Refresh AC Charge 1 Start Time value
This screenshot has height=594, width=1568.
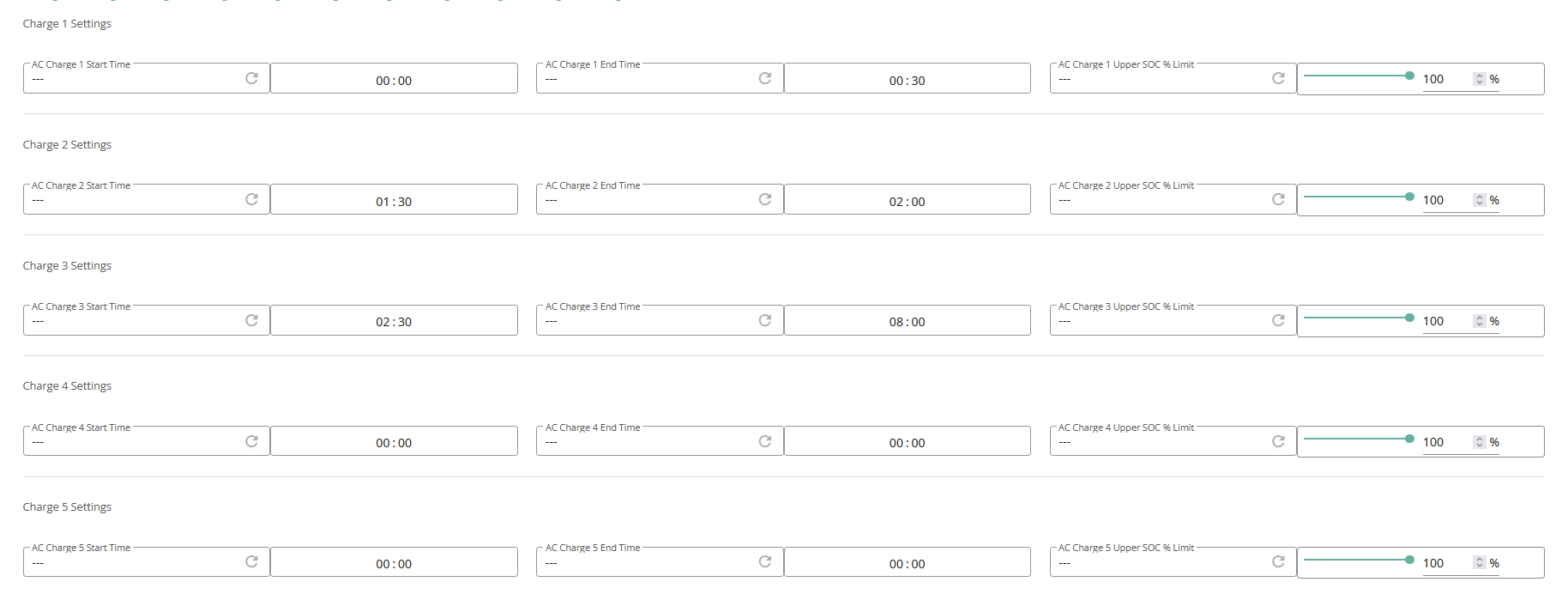click(x=251, y=78)
